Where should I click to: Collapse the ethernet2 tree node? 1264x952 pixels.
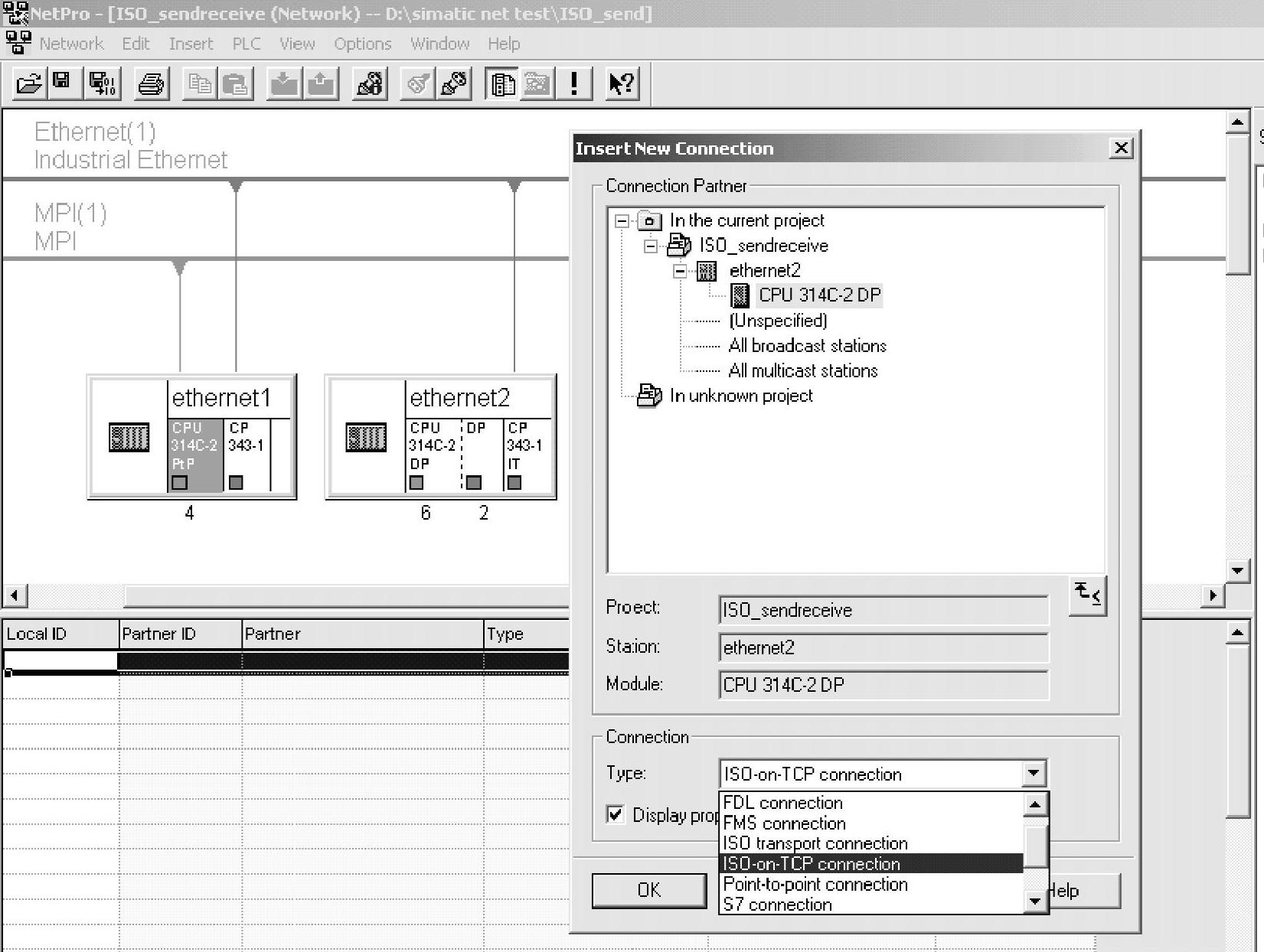coord(680,271)
